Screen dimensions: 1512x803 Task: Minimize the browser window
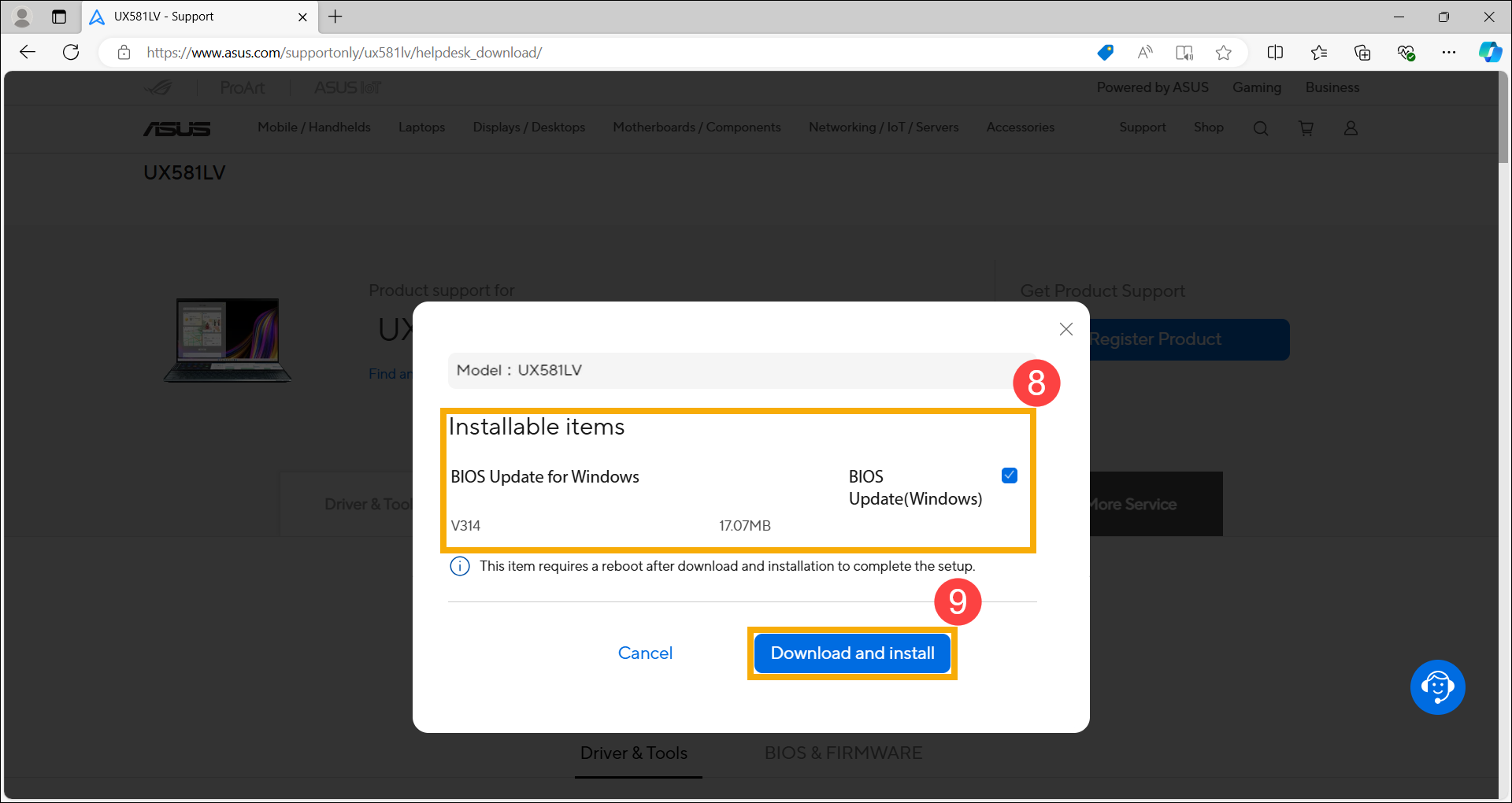[1399, 17]
